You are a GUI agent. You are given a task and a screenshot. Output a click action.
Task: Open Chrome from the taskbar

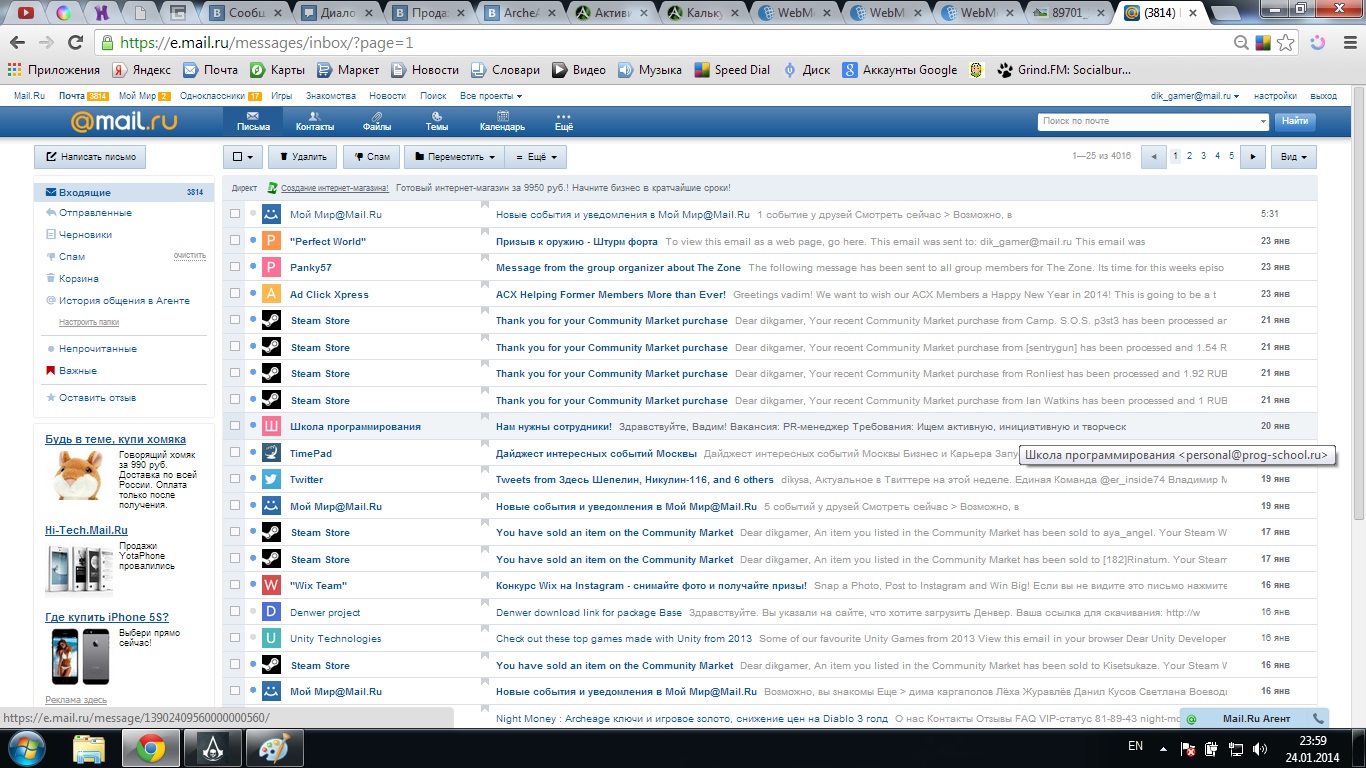coord(151,748)
